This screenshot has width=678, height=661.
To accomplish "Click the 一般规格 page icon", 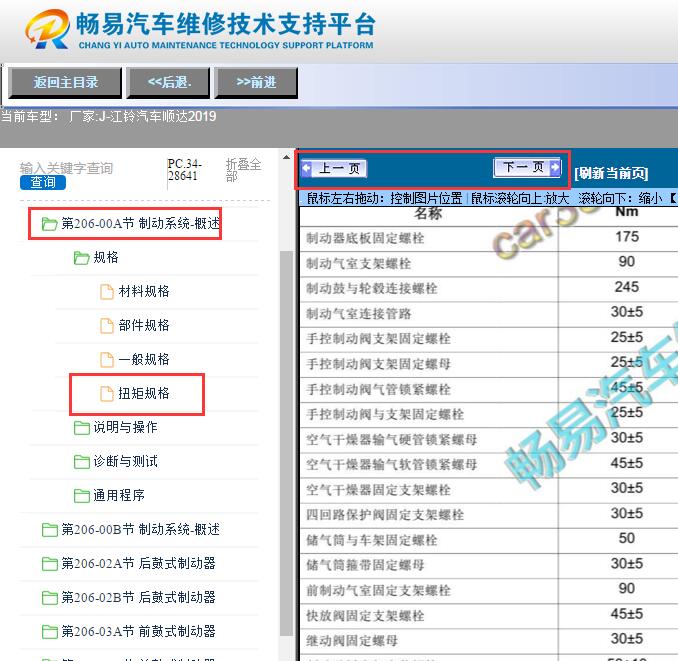I will point(107,360).
